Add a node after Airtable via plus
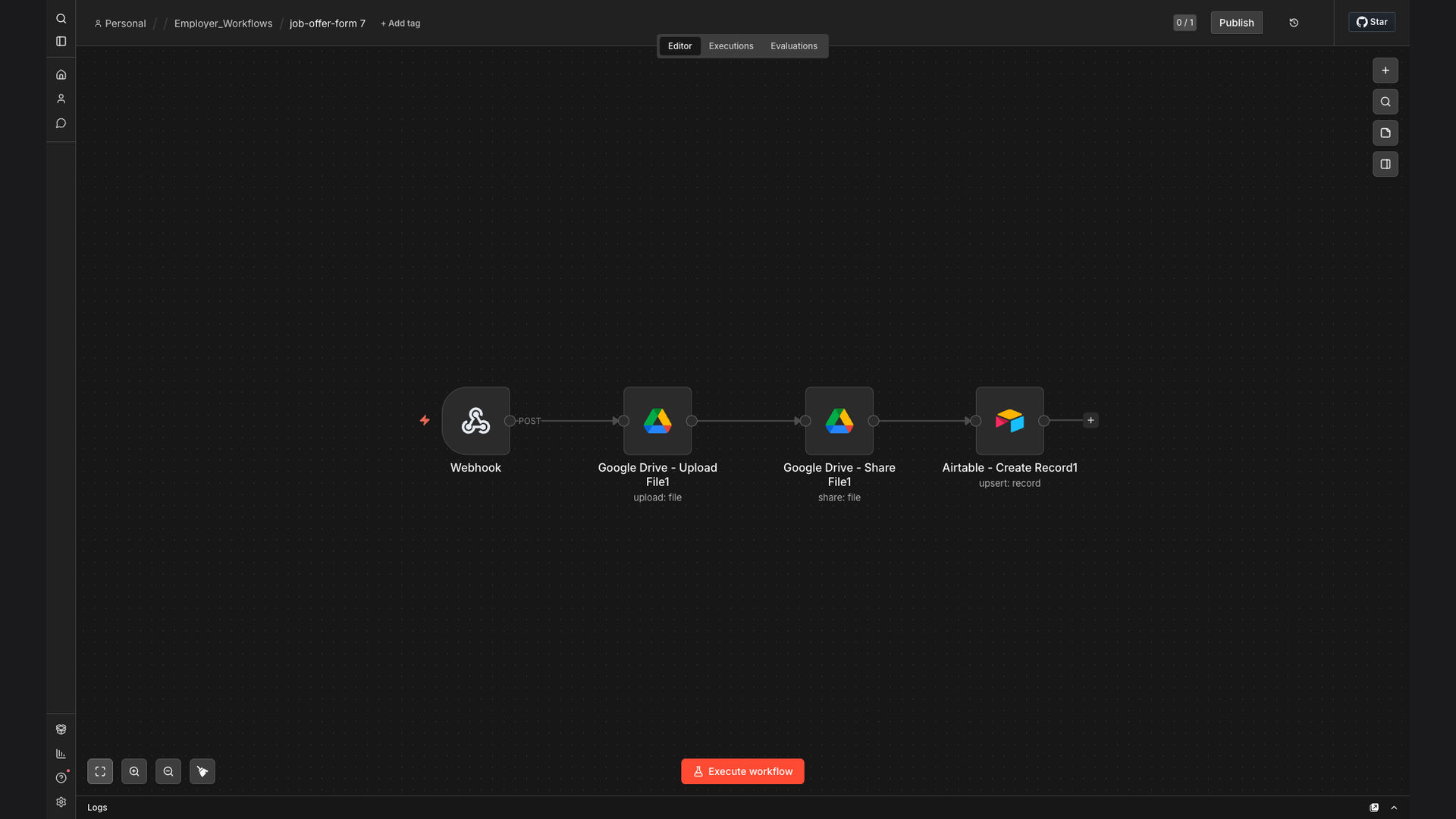 pyautogui.click(x=1090, y=420)
